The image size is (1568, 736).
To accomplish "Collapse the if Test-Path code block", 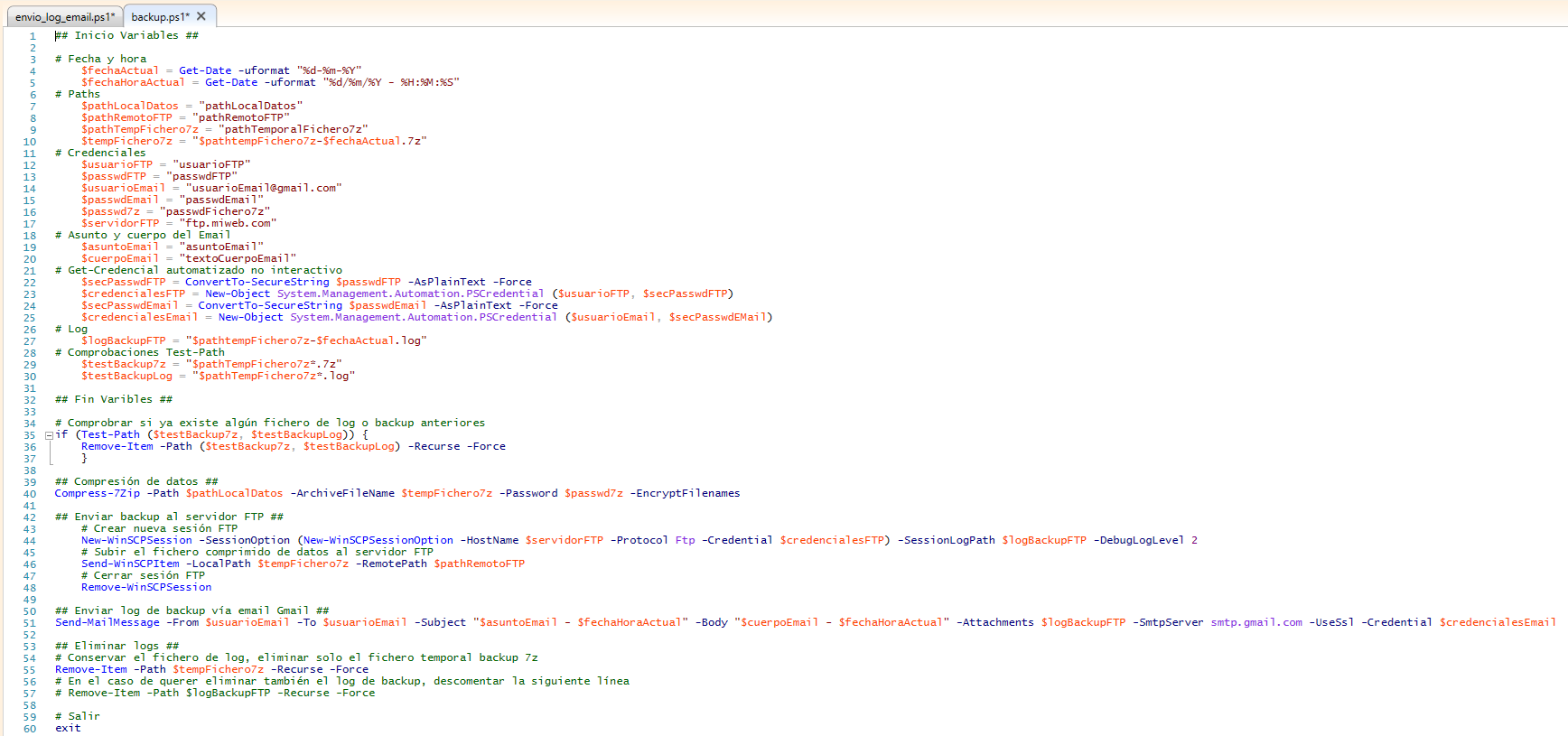I will coord(49,435).
